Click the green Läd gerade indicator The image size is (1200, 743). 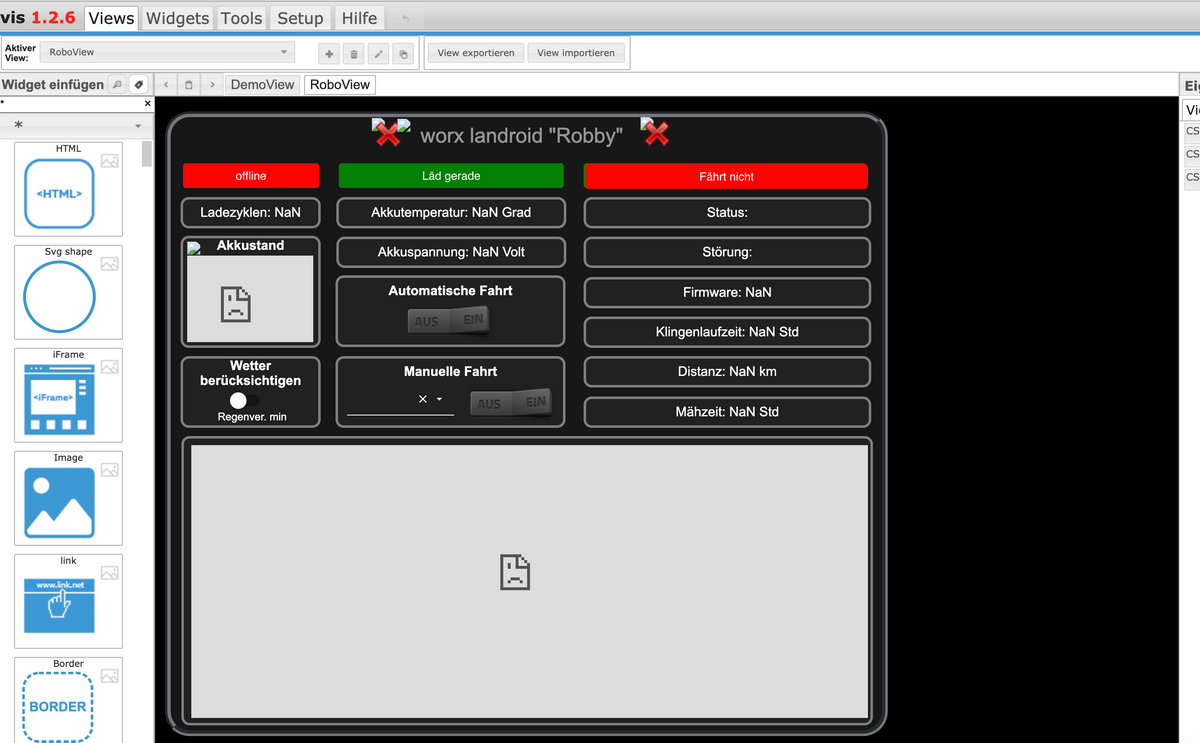[x=451, y=176]
